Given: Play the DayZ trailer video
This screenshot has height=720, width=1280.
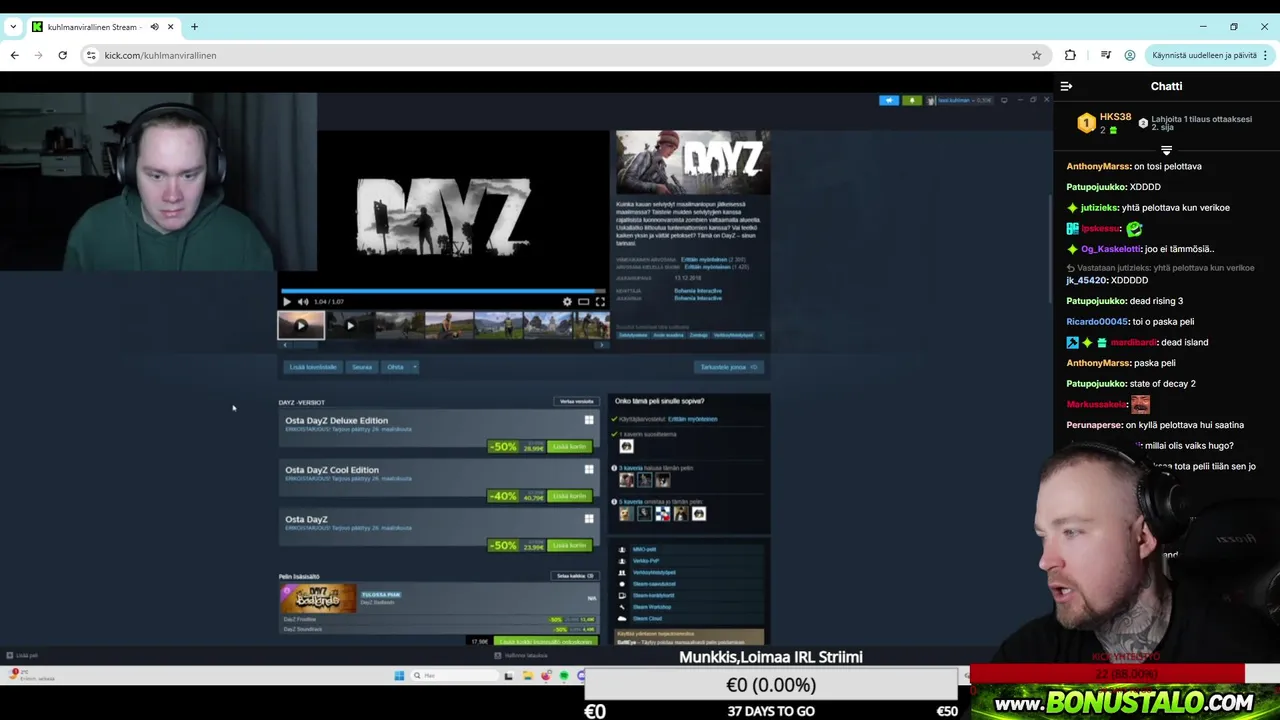Looking at the screenshot, I should (287, 301).
